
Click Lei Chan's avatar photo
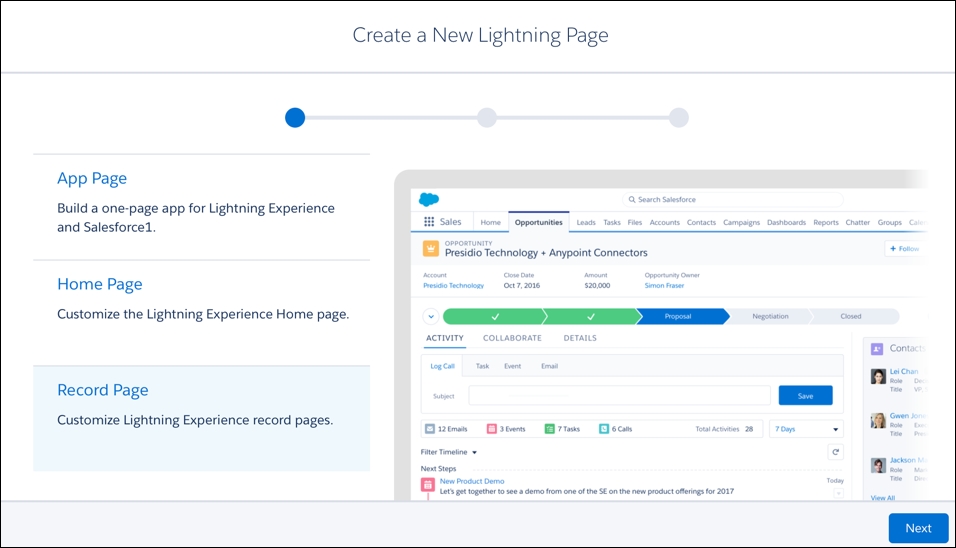click(878, 376)
